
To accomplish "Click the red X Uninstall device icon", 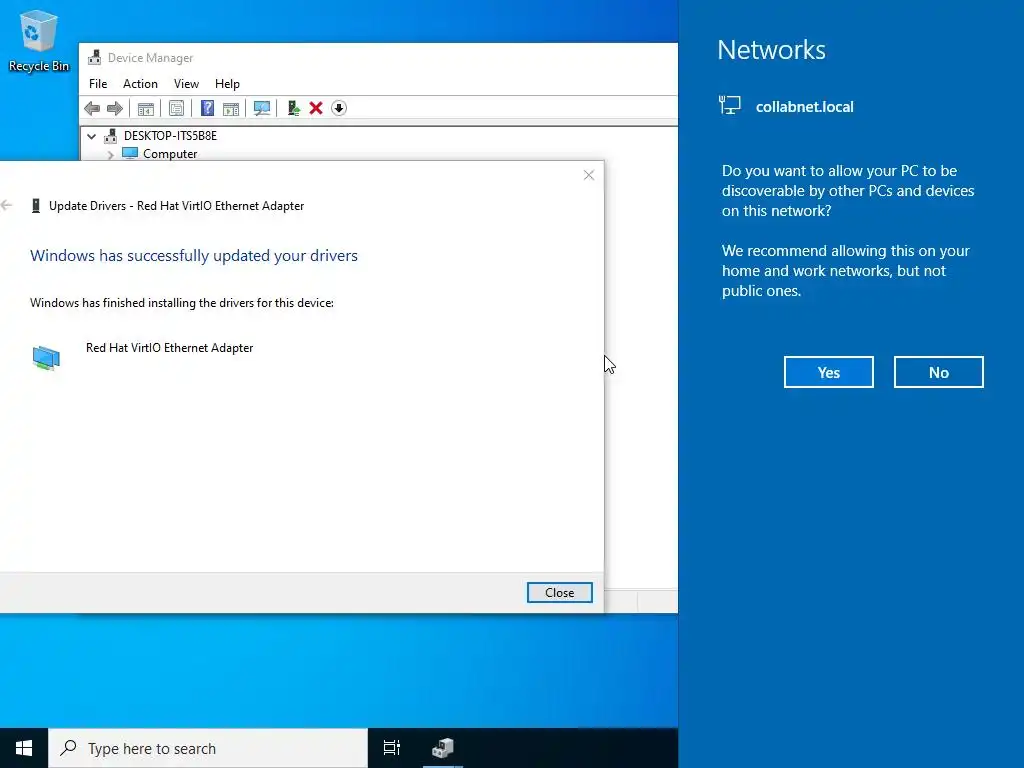I will tap(316, 108).
